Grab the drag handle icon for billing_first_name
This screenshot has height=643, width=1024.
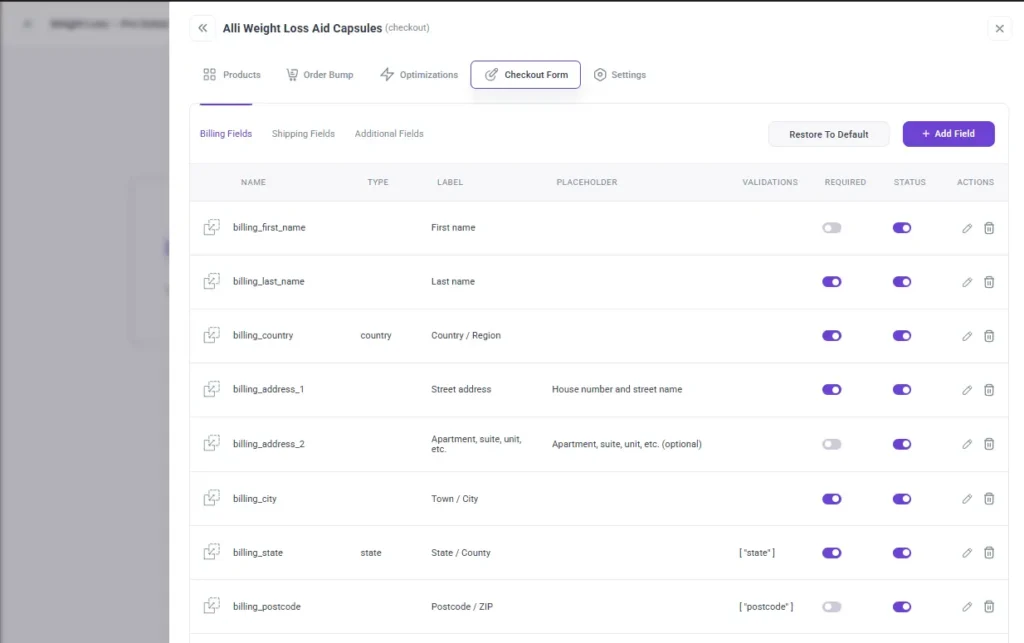[212, 227]
